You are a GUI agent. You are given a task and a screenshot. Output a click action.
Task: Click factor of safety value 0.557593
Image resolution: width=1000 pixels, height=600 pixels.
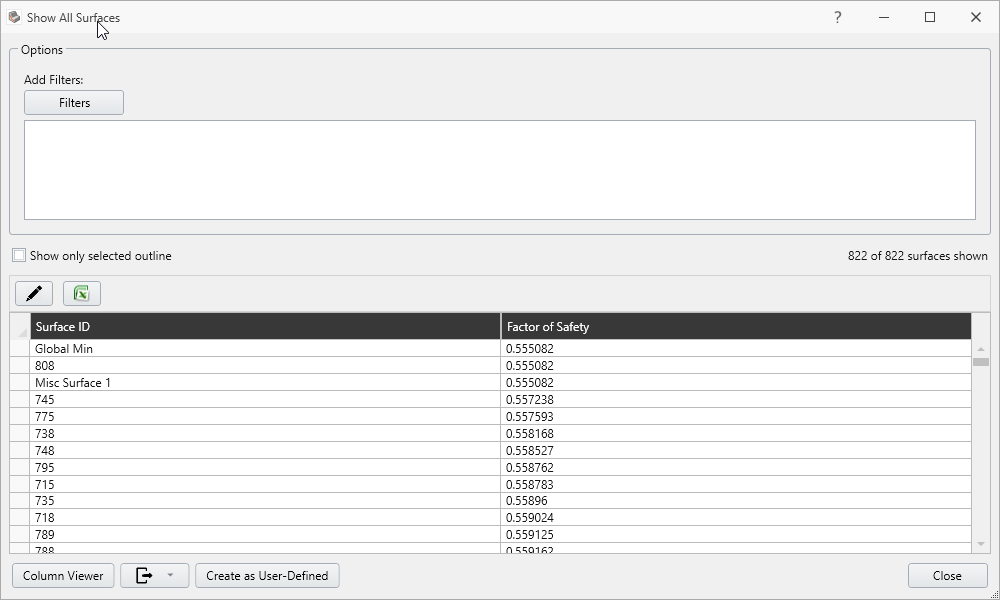pos(529,416)
